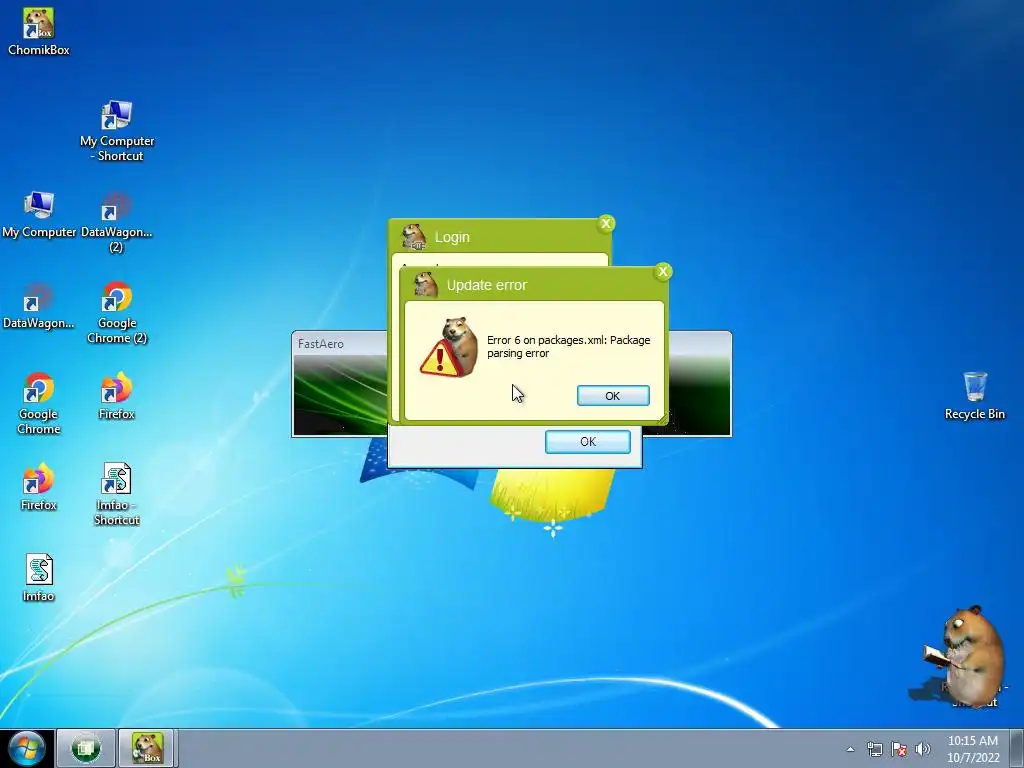Click the Show desktop strip in taskbar

[x=1016, y=748]
